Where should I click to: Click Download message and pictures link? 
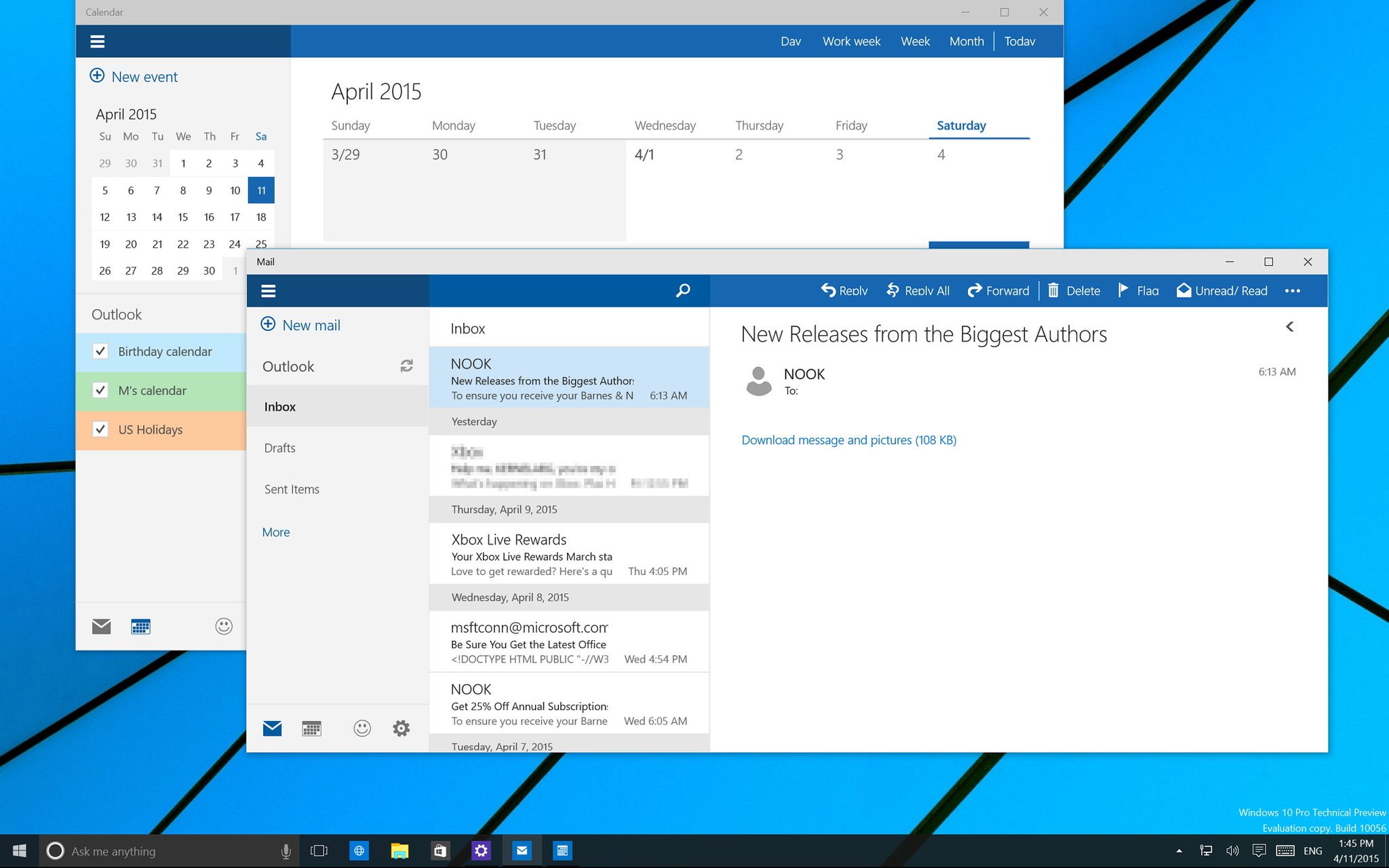(x=847, y=439)
